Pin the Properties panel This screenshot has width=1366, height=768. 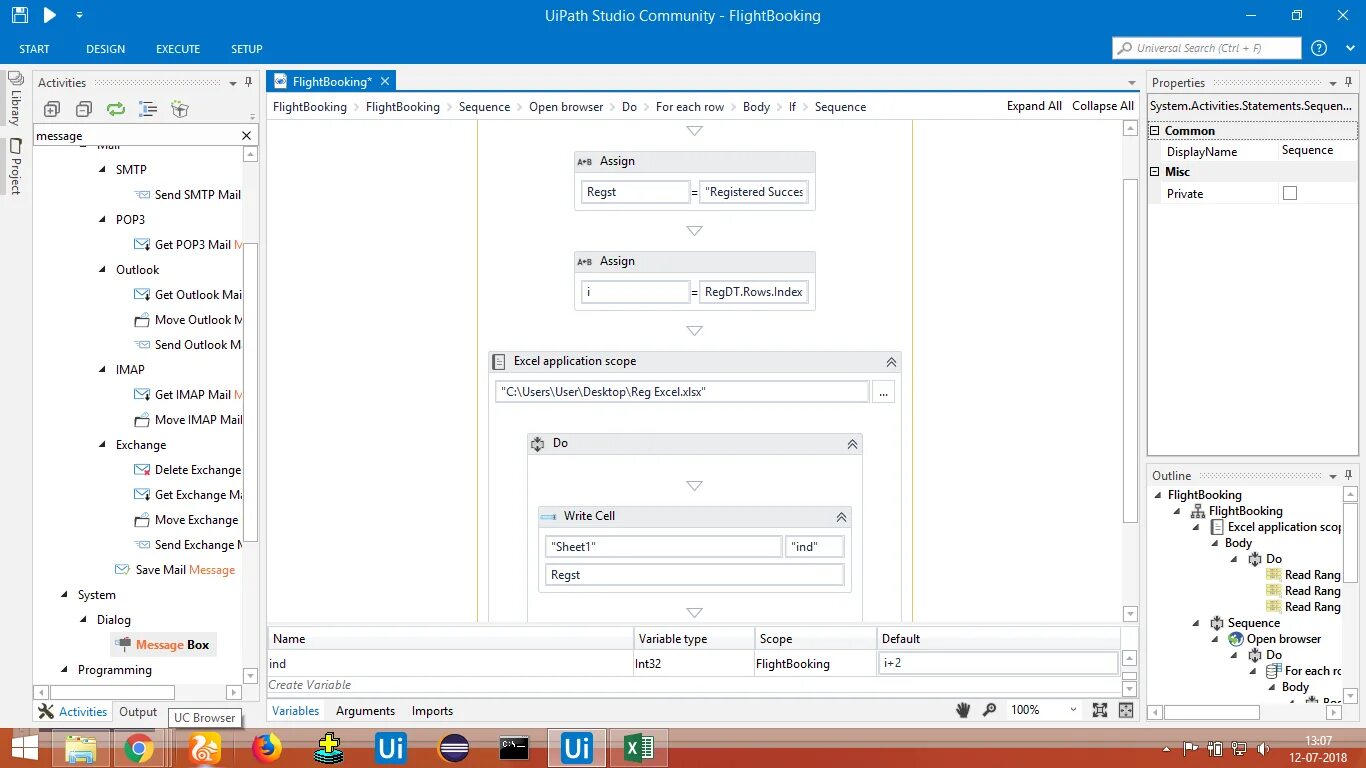pos(1349,83)
